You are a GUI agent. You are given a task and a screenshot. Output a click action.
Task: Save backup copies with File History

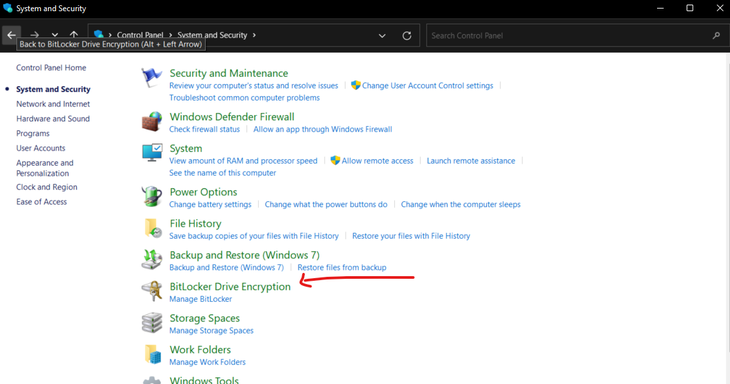pos(254,236)
